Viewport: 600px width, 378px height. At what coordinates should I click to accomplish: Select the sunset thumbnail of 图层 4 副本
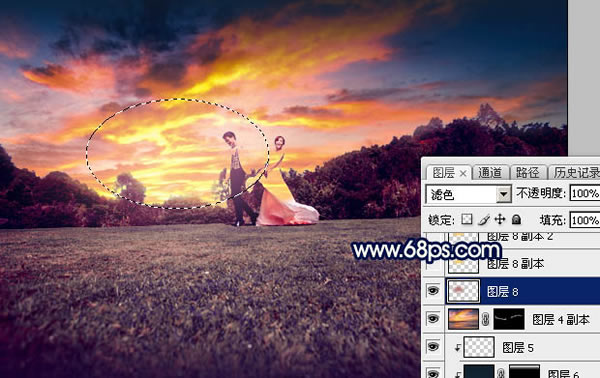point(463,319)
